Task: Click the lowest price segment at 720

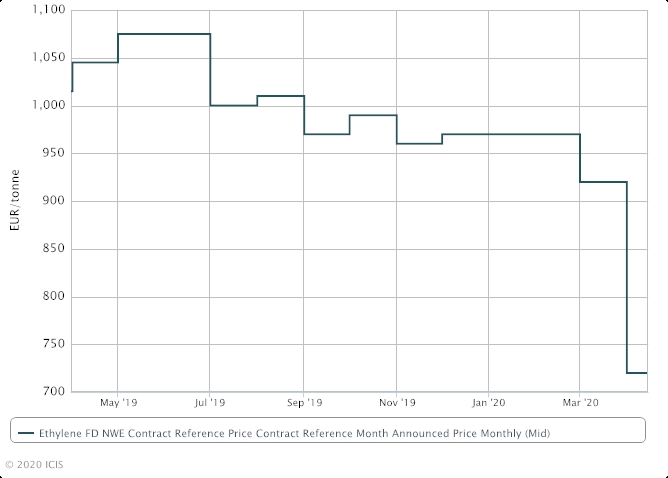Action: (x=637, y=373)
